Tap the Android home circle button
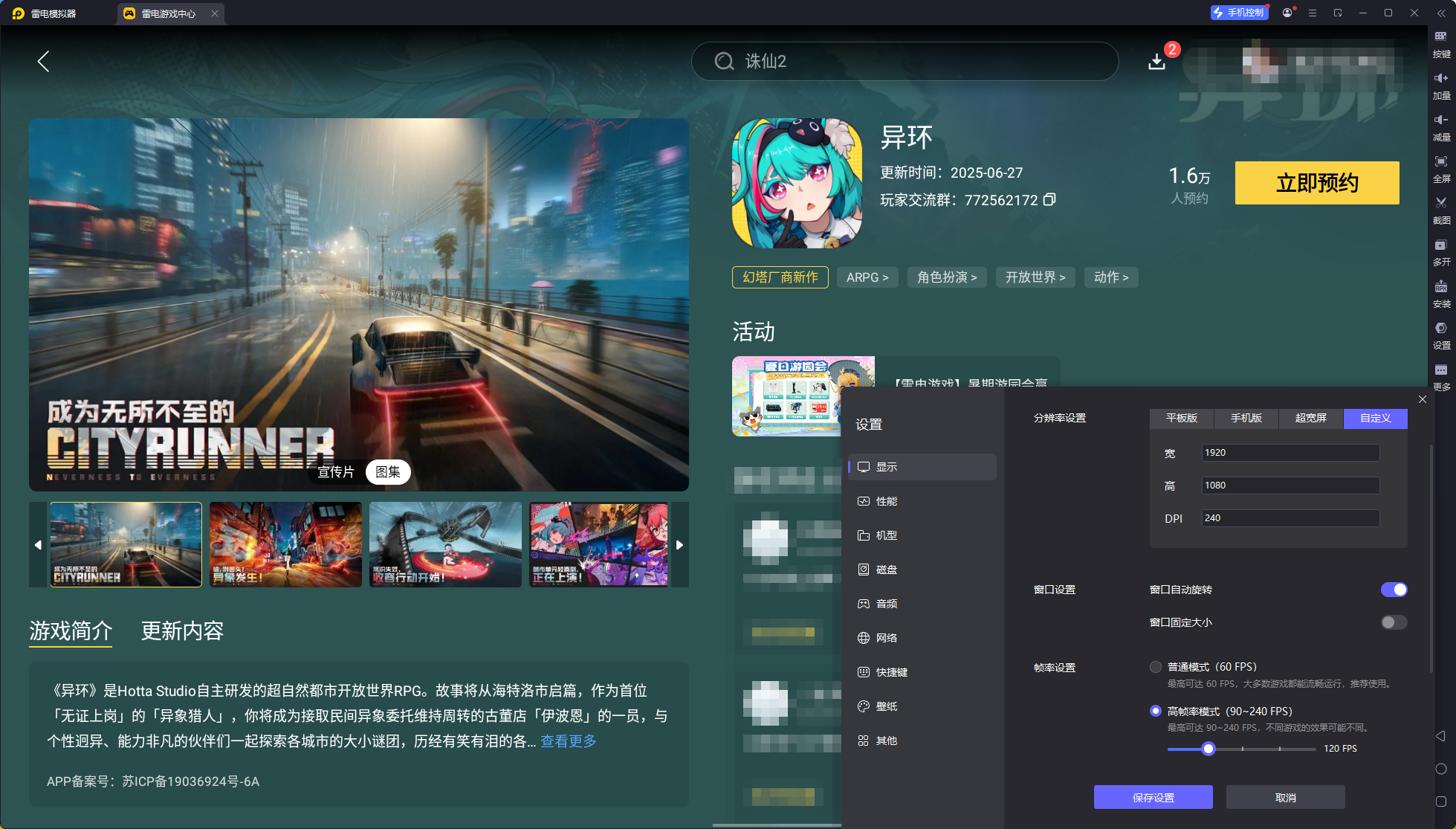 [1440, 769]
